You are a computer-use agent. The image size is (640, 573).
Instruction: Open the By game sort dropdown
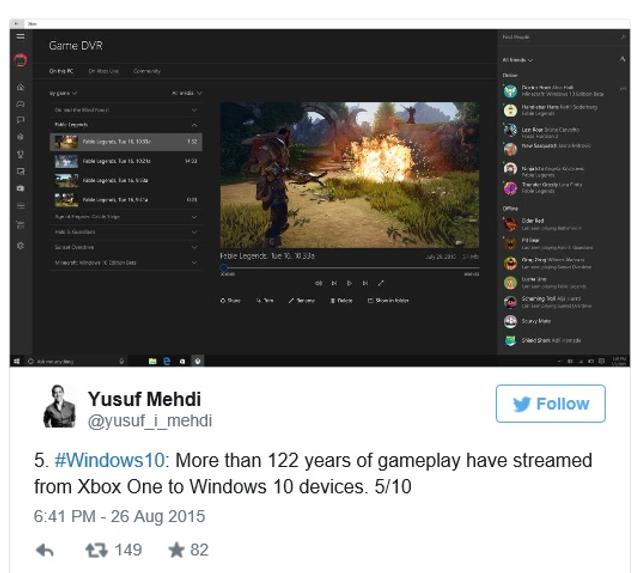click(x=63, y=93)
